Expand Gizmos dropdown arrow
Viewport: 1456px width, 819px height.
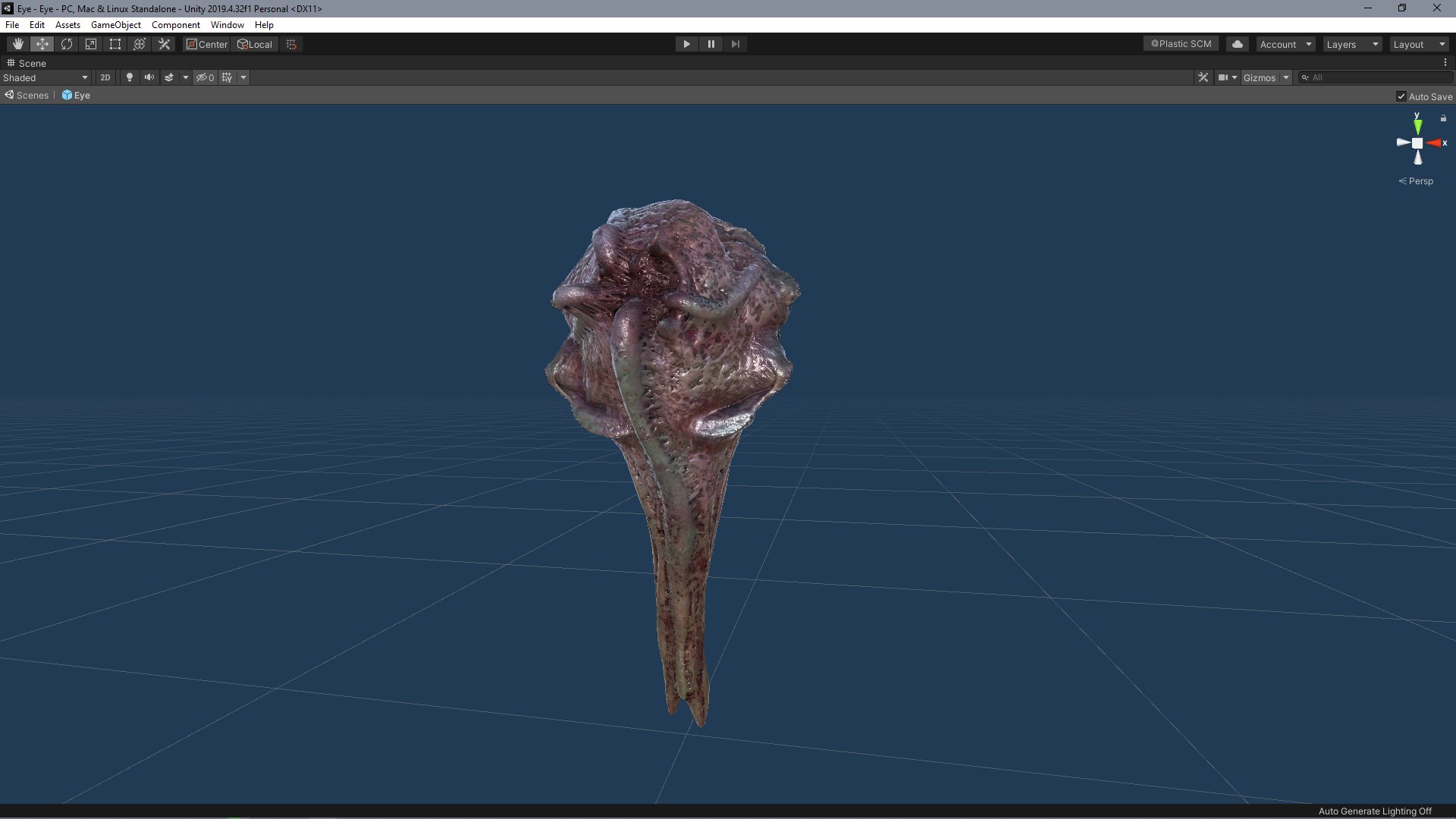[x=1286, y=77]
